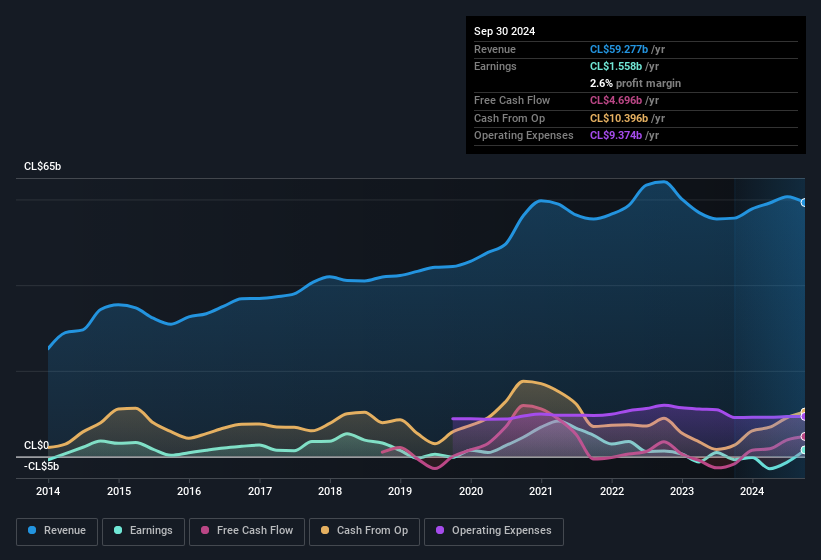Click the 2016 x-axis label
The image size is (821, 560).
[x=189, y=491]
